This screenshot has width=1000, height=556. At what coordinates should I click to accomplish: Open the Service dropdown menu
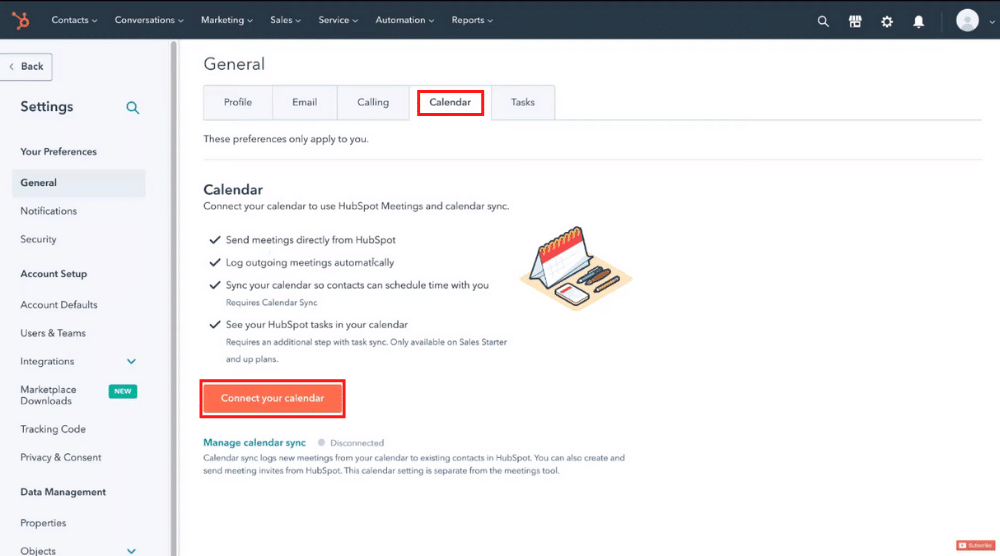click(x=338, y=20)
